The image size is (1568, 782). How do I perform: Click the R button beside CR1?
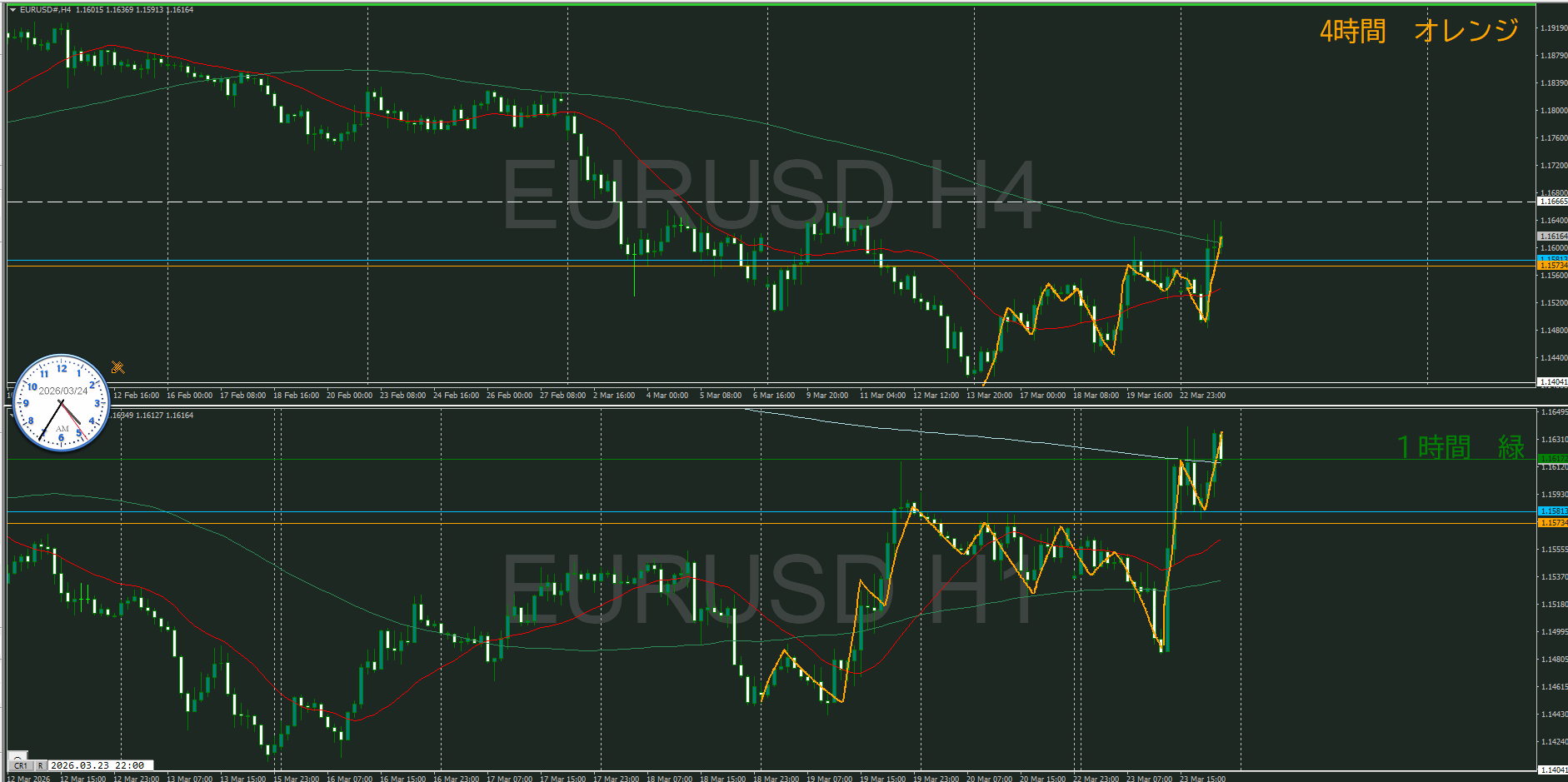click(x=39, y=765)
